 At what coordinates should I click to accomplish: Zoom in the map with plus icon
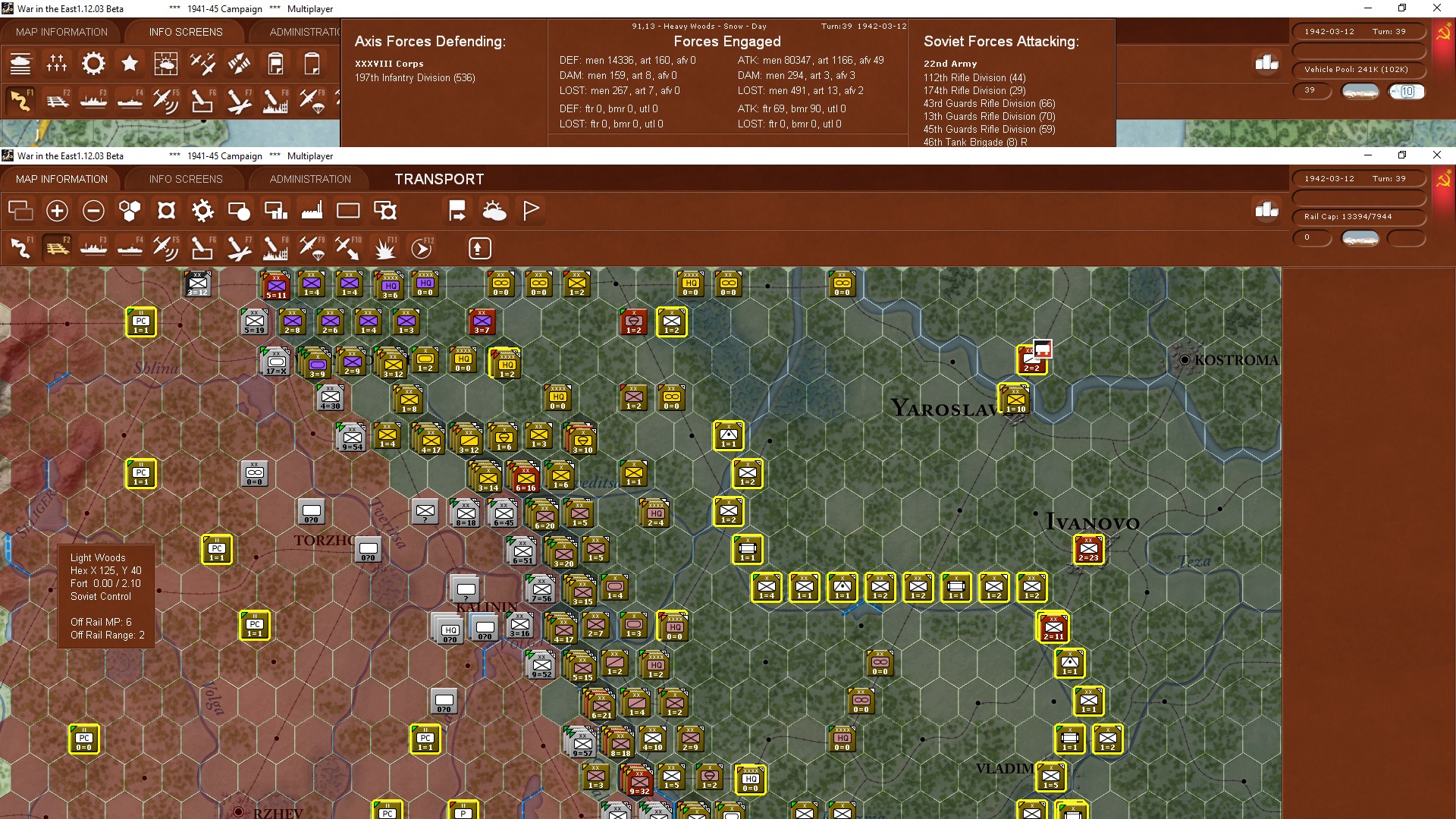pos(57,211)
